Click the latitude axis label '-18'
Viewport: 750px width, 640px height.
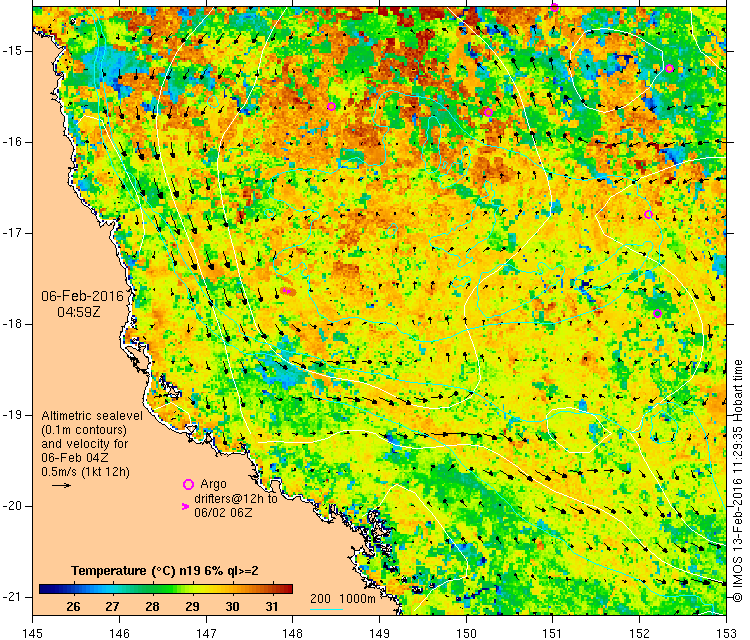point(11,324)
